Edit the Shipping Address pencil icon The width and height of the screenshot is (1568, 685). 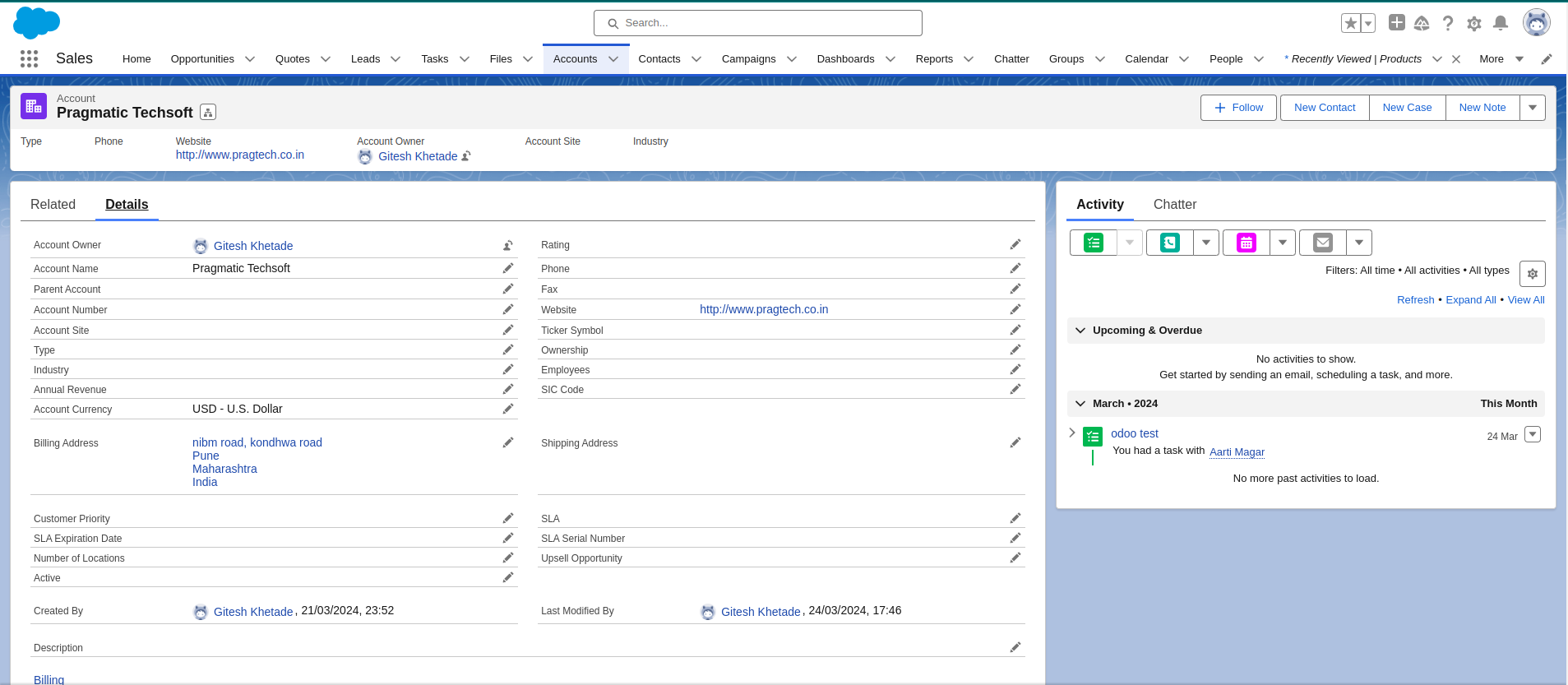click(x=1015, y=442)
